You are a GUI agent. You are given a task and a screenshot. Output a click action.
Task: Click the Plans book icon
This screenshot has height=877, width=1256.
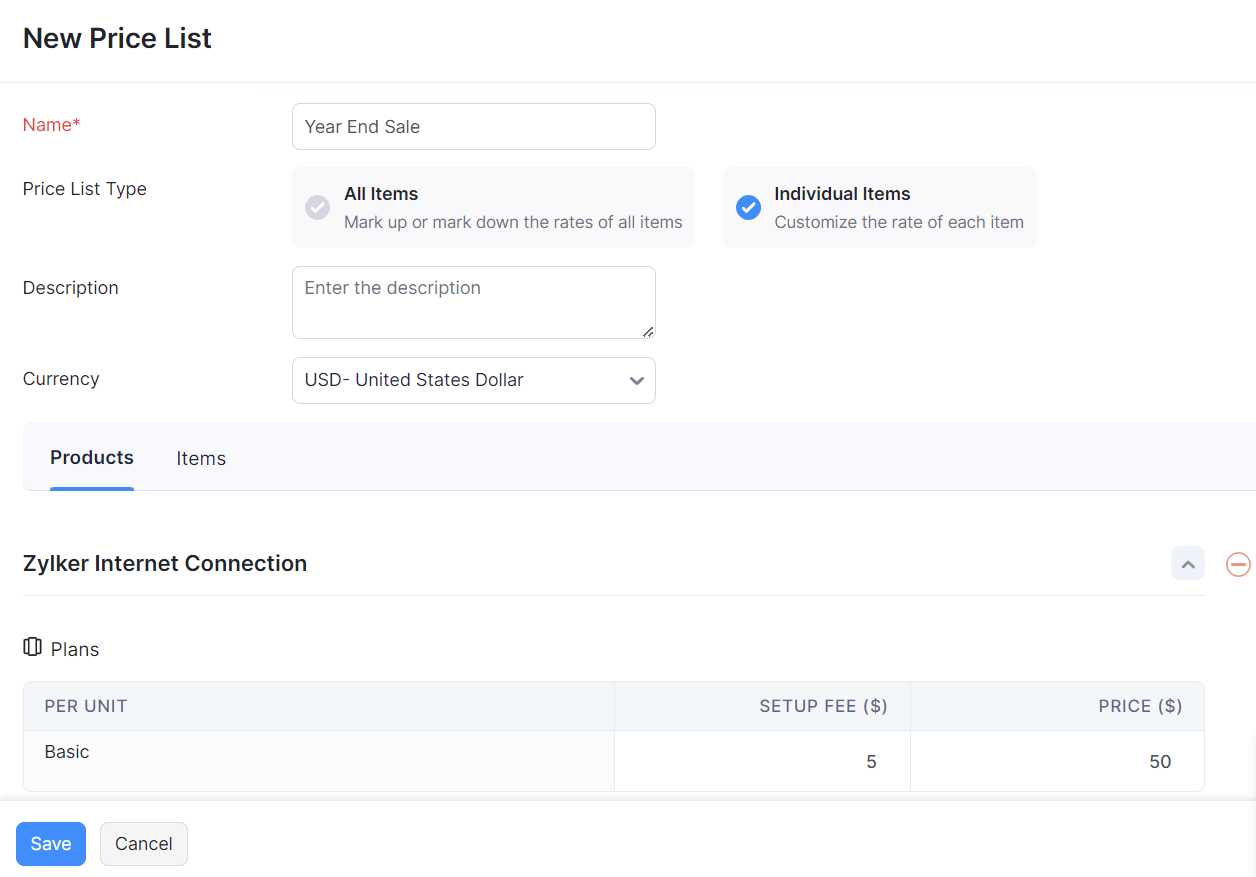(x=31, y=646)
